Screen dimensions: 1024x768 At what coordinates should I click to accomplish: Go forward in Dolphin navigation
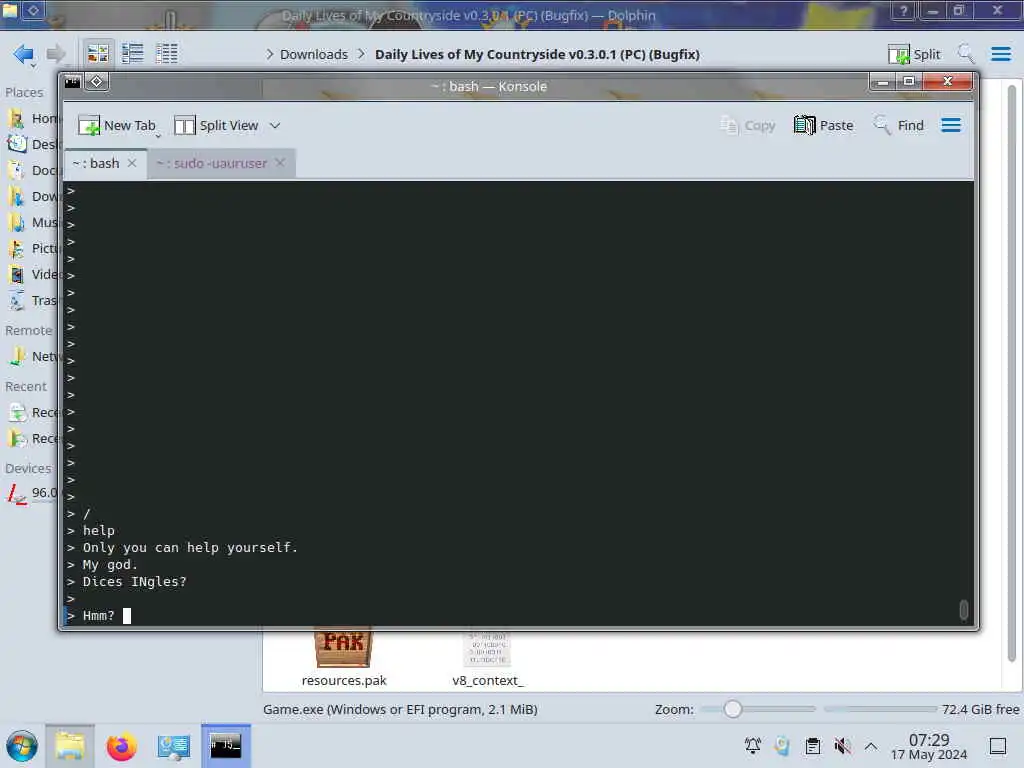[x=56, y=54]
